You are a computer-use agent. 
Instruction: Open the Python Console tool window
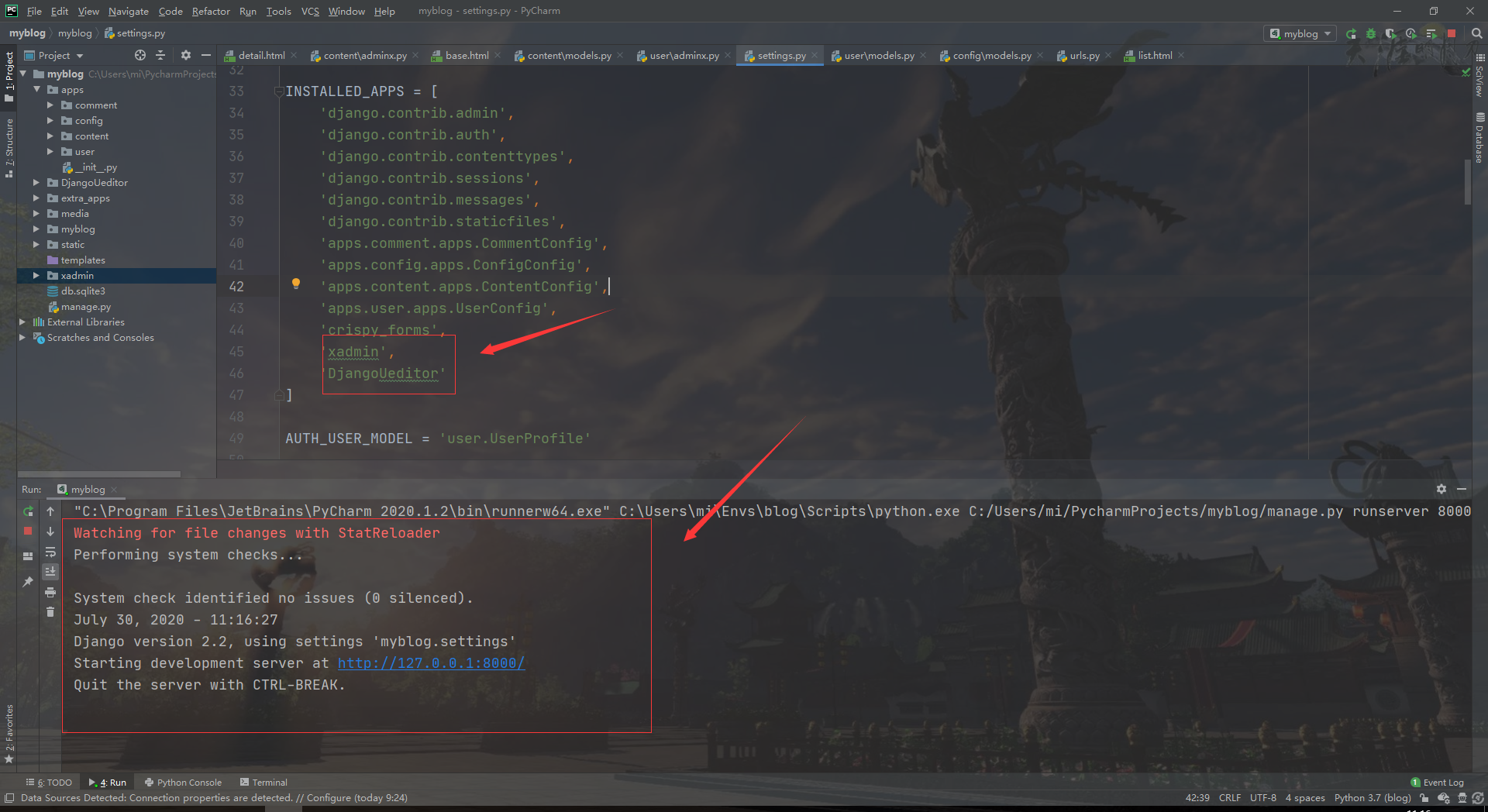pyautogui.click(x=183, y=783)
